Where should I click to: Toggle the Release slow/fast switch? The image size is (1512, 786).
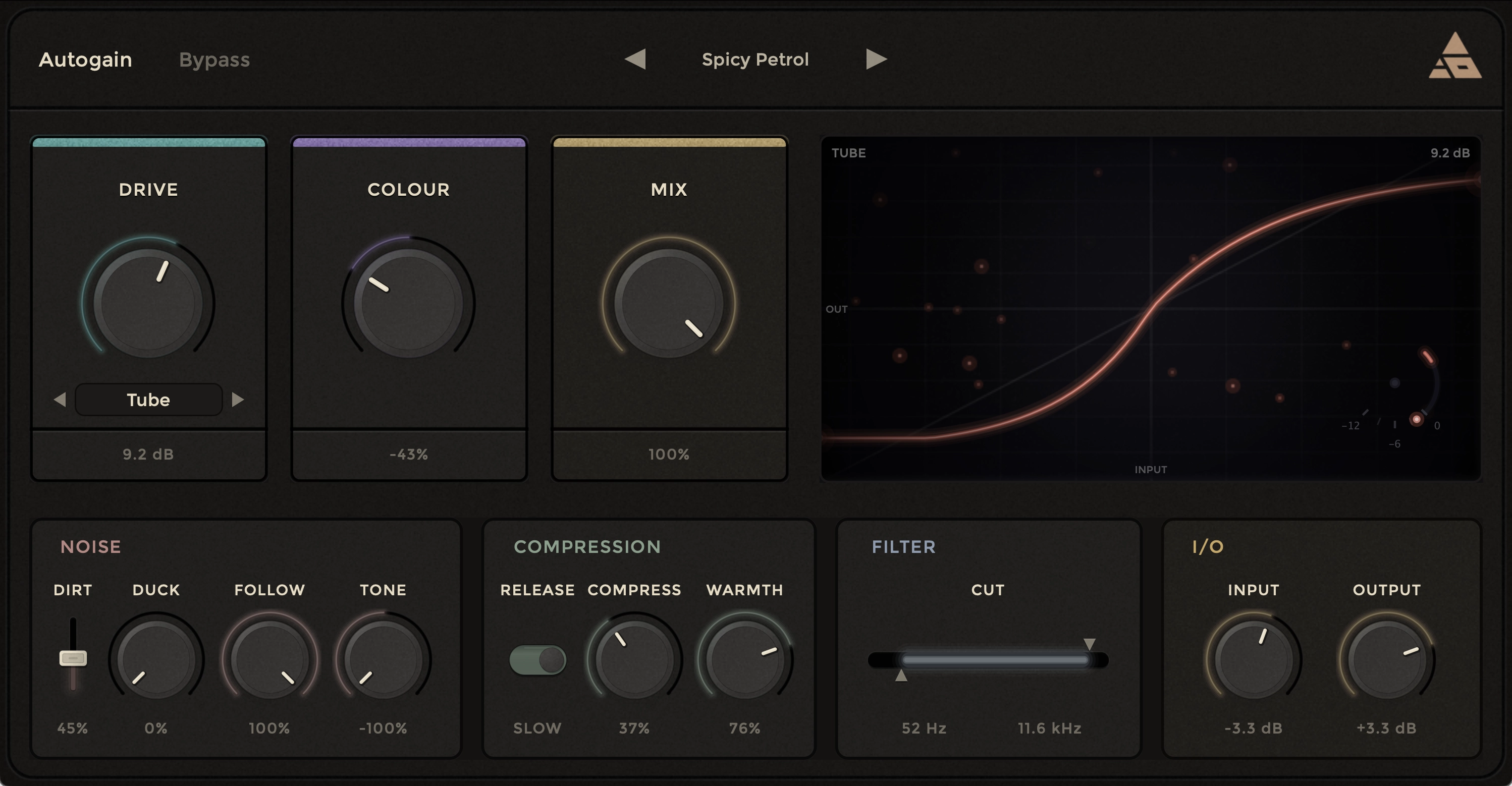tap(537, 660)
